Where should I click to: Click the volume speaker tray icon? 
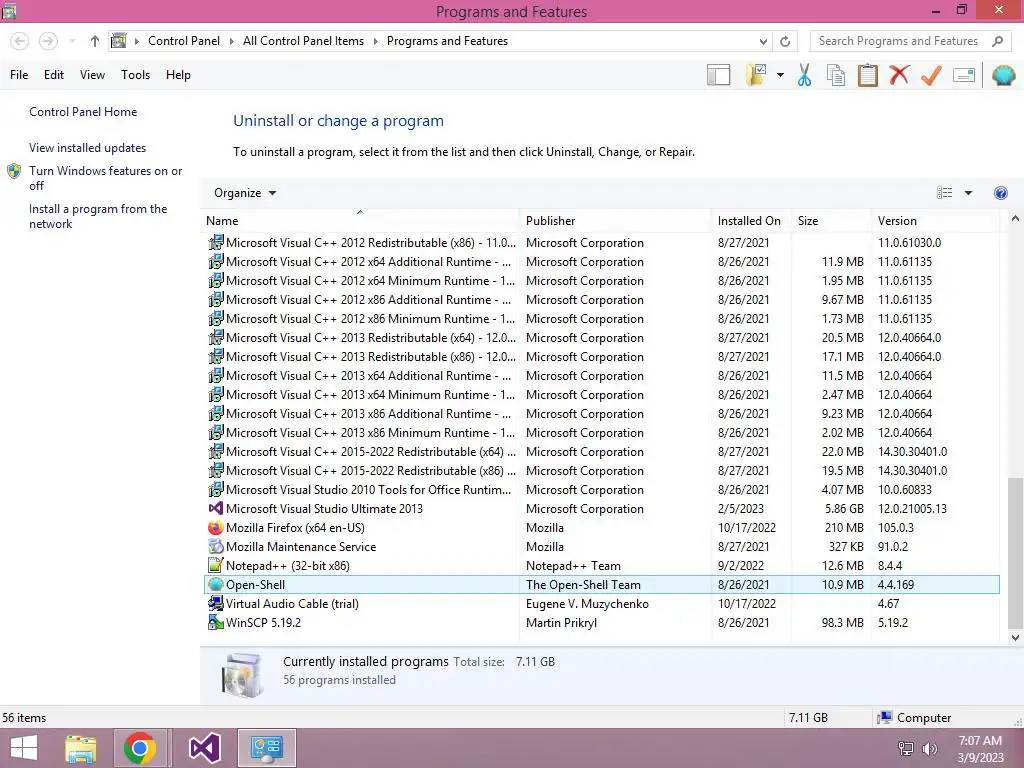tap(929, 749)
